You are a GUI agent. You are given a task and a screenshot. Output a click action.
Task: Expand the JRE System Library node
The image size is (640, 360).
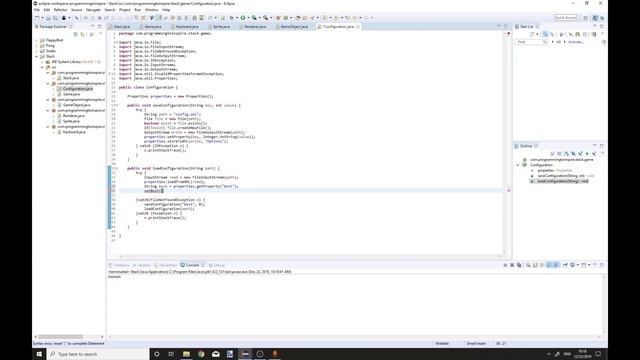tap(42, 62)
